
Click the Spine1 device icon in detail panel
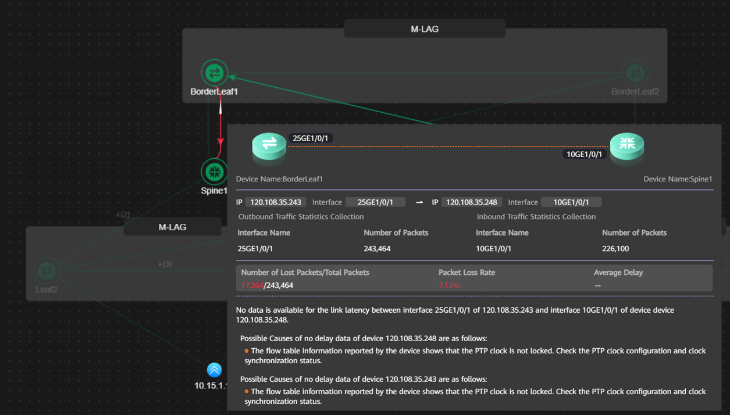point(627,146)
